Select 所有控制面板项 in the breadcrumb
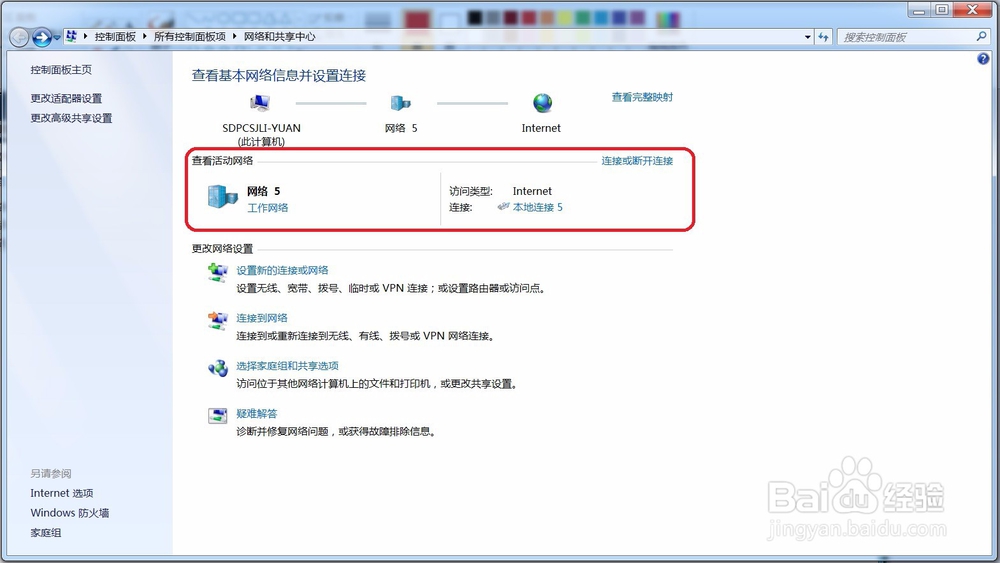Screen dimensions: 1000x563 click(190, 37)
